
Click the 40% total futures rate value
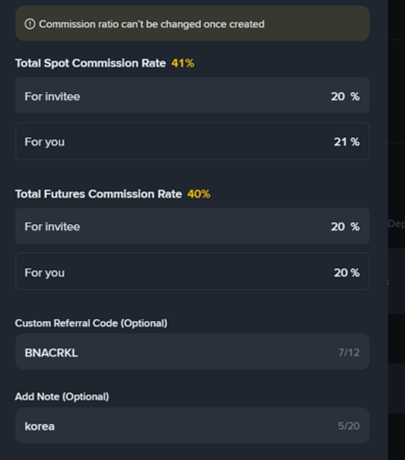(x=199, y=194)
